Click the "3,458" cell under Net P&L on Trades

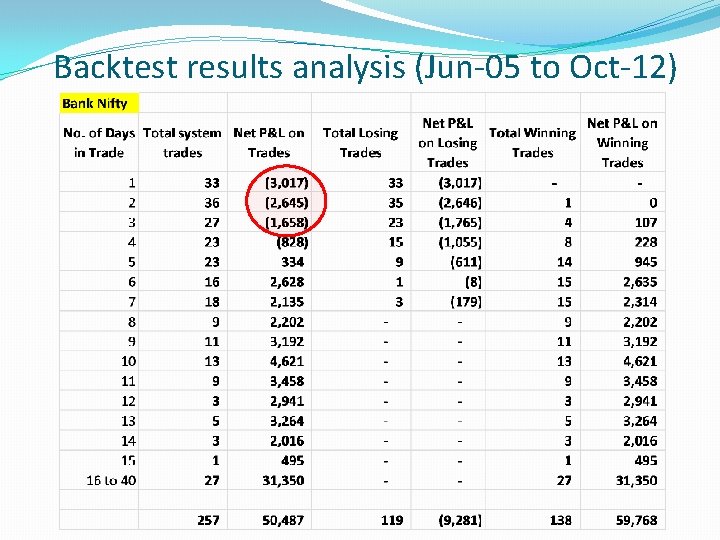287,381
